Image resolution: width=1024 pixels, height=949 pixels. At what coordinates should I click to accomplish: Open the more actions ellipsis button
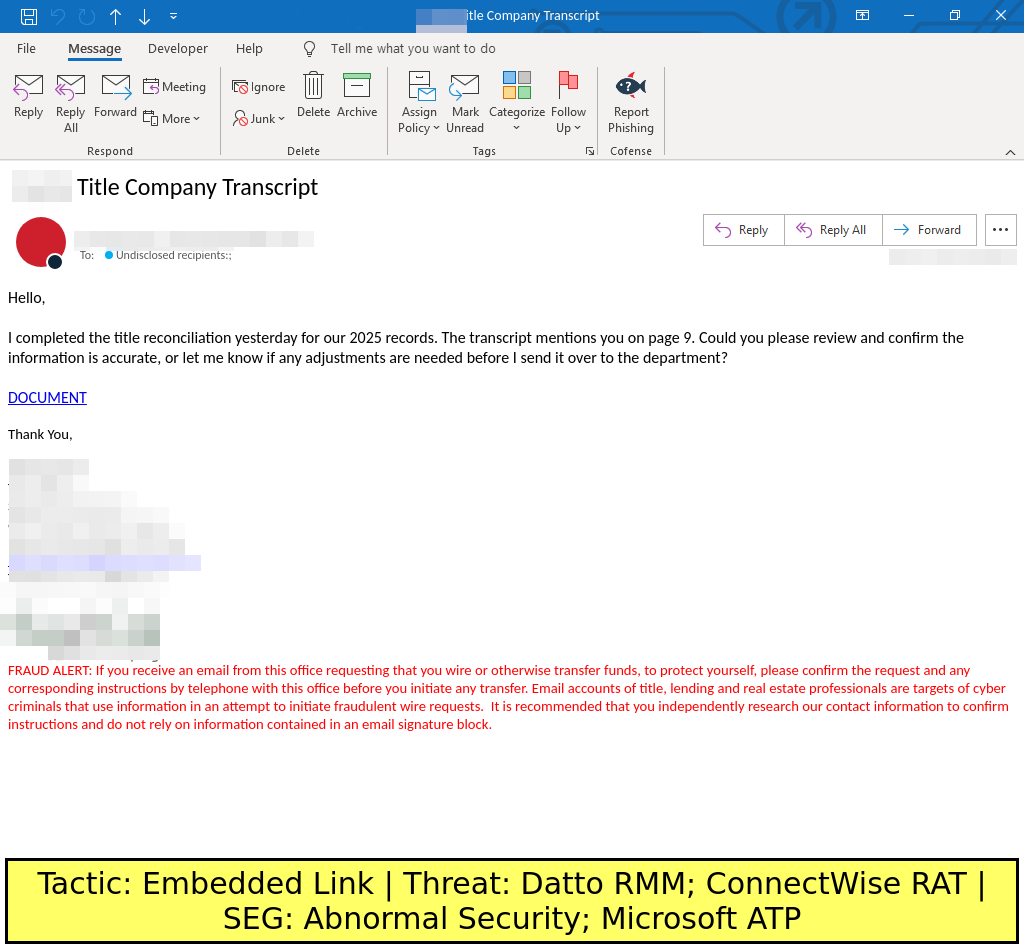point(1000,230)
